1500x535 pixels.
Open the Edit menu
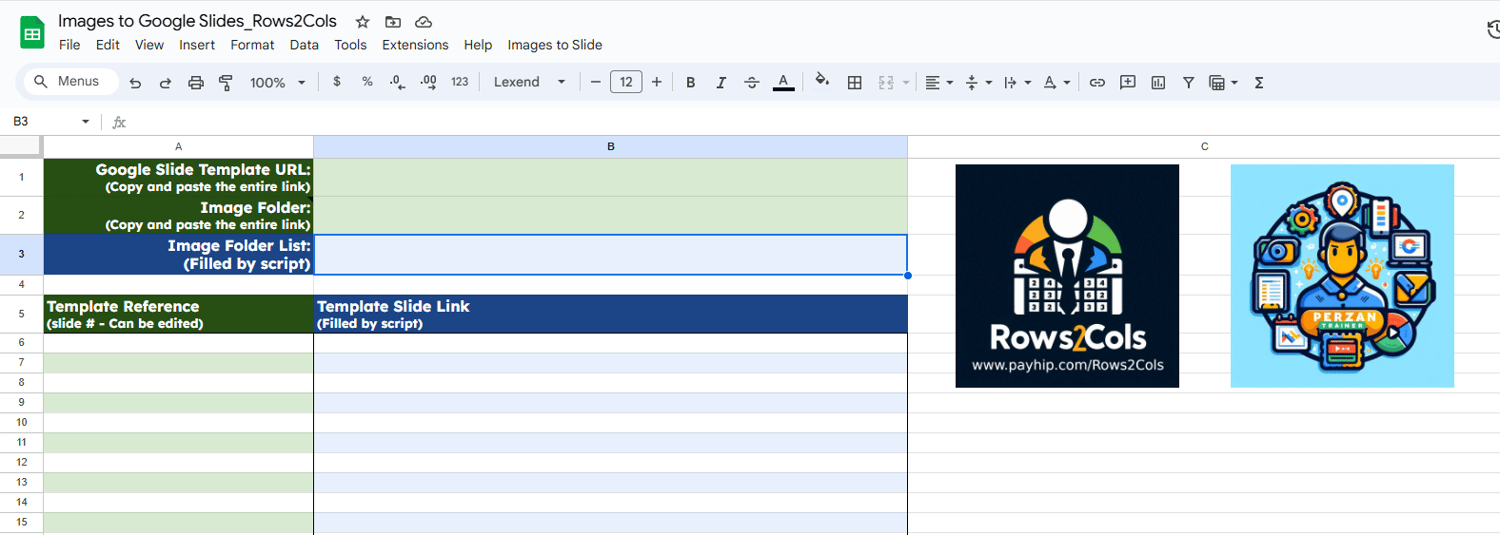(108, 45)
